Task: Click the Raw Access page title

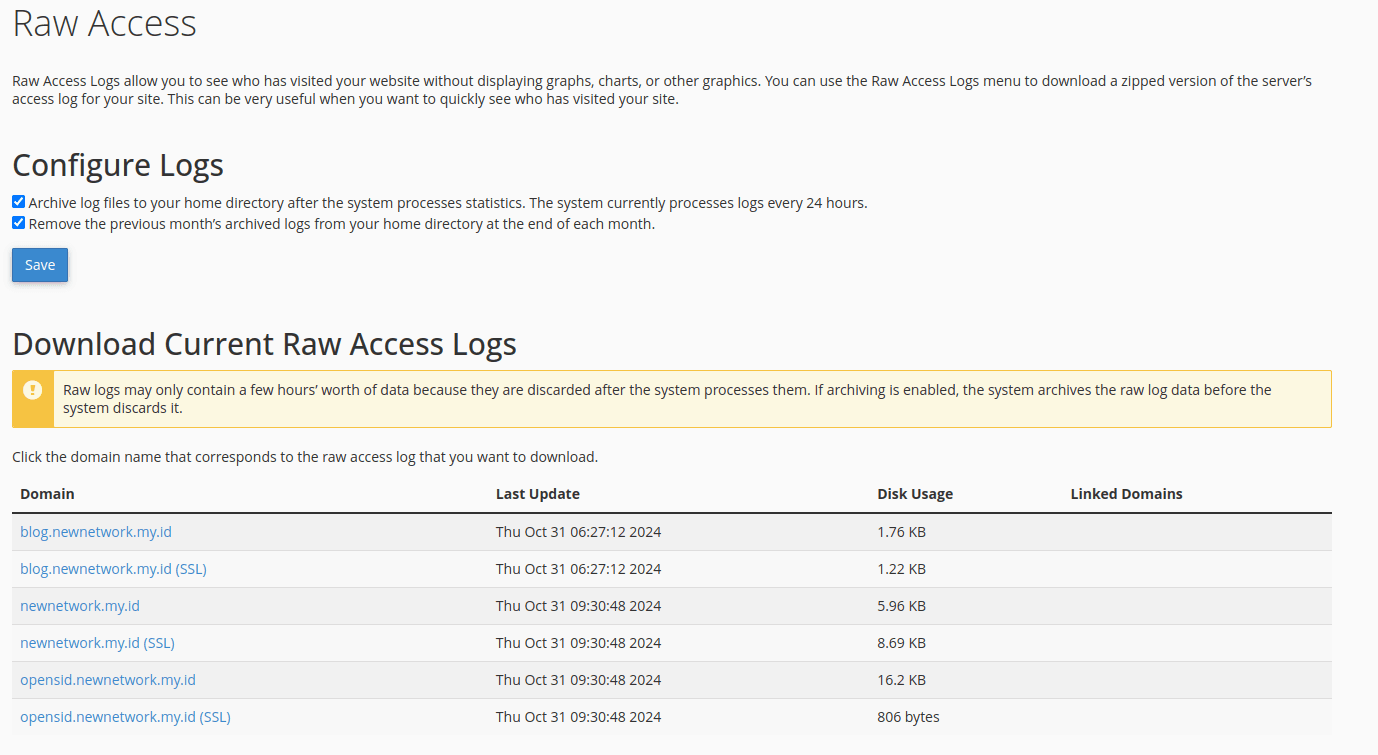Action: pos(104,23)
